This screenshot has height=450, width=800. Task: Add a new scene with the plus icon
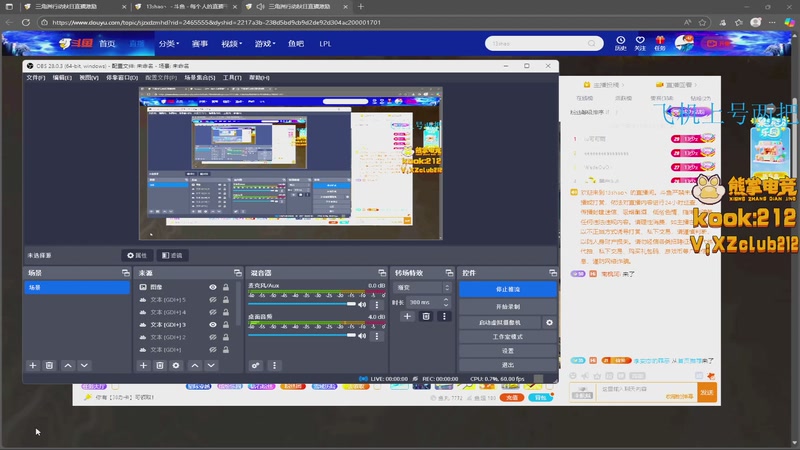click(x=33, y=365)
